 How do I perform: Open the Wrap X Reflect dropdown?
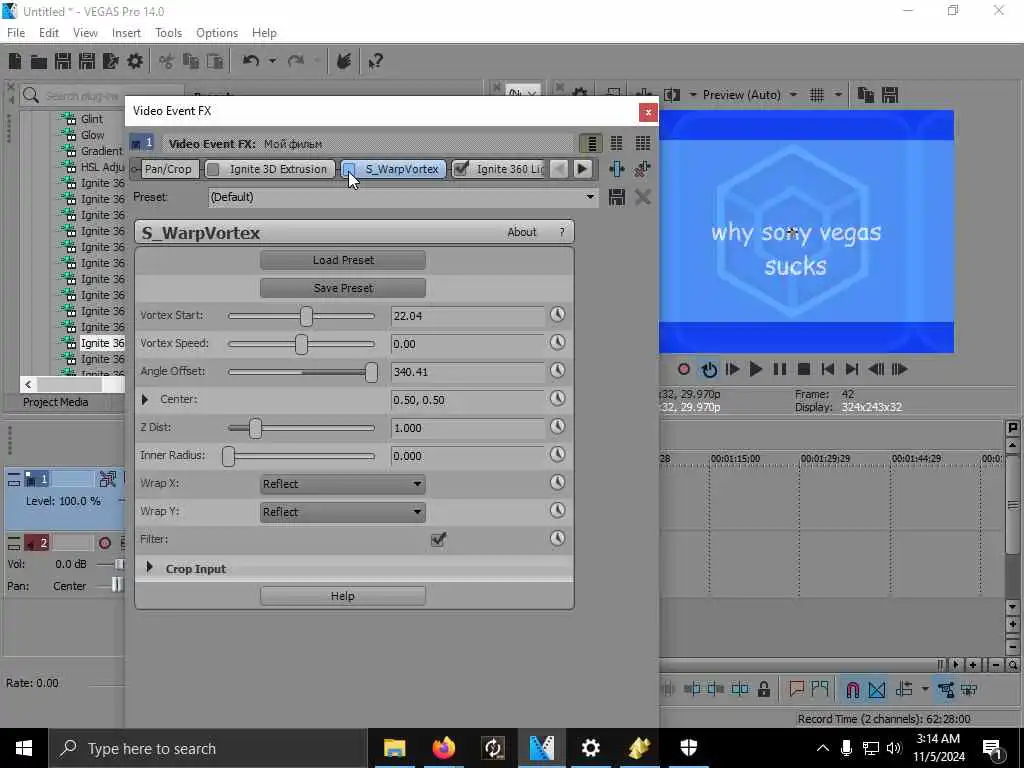342,484
